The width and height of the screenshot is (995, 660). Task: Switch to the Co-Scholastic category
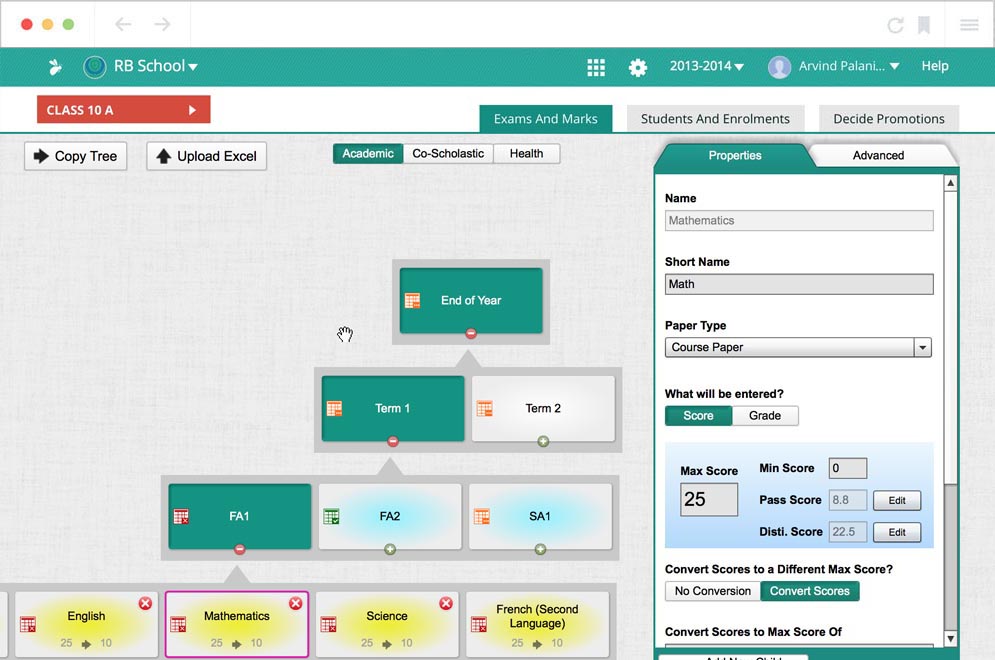(x=448, y=154)
